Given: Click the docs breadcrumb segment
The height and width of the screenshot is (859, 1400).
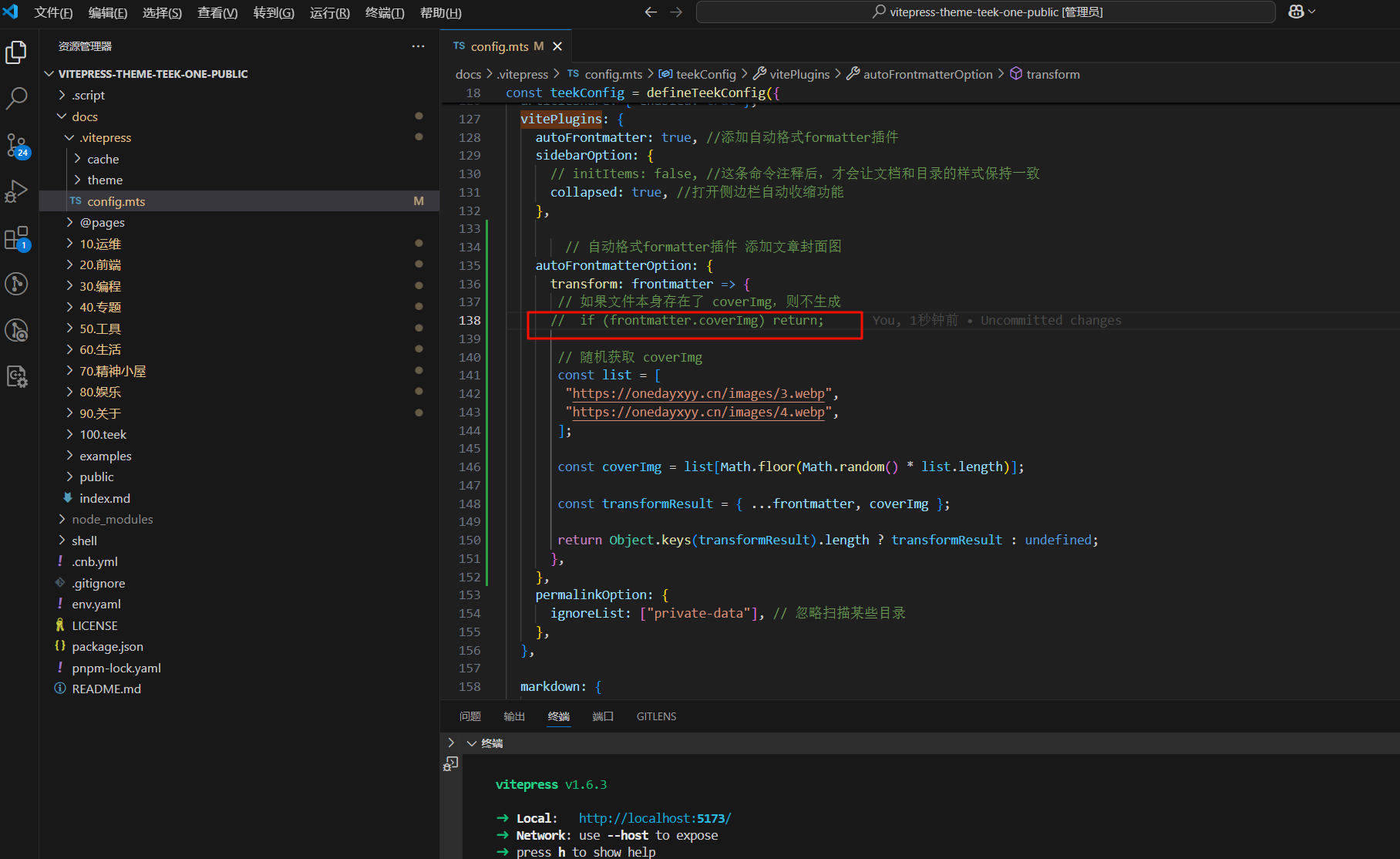Looking at the screenshot, I should click(x=468, y=74).
